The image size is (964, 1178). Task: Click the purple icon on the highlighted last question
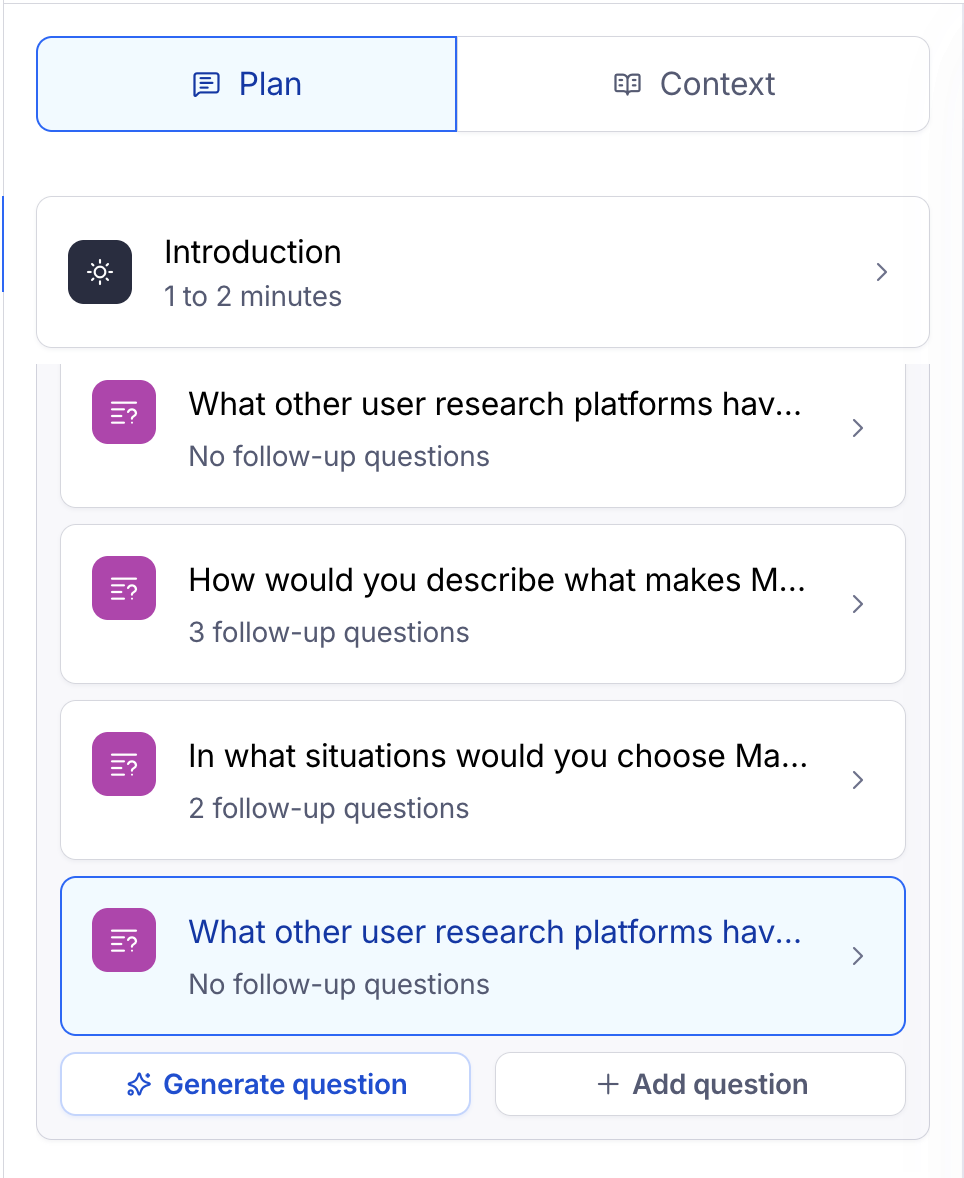pyautogui.click(x=124, y=940)
